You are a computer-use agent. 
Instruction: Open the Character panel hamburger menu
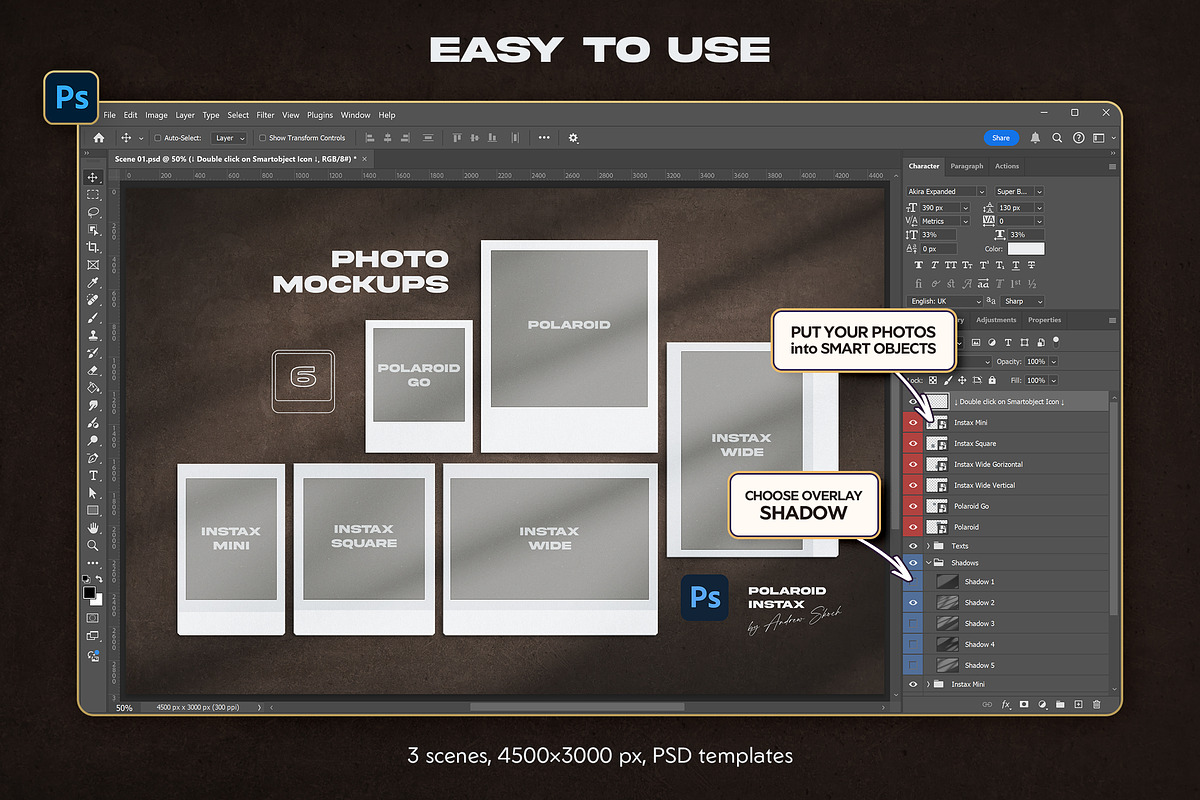pos(1112,166)
